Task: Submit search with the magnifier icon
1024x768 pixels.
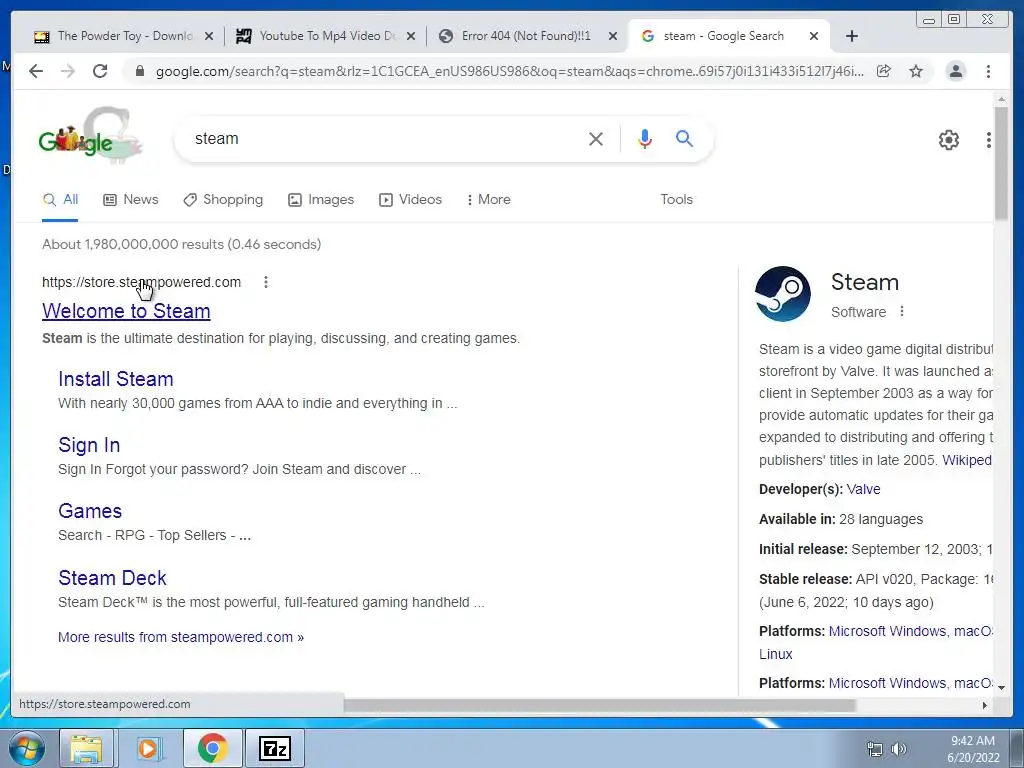Action: [x=684, y=138]
